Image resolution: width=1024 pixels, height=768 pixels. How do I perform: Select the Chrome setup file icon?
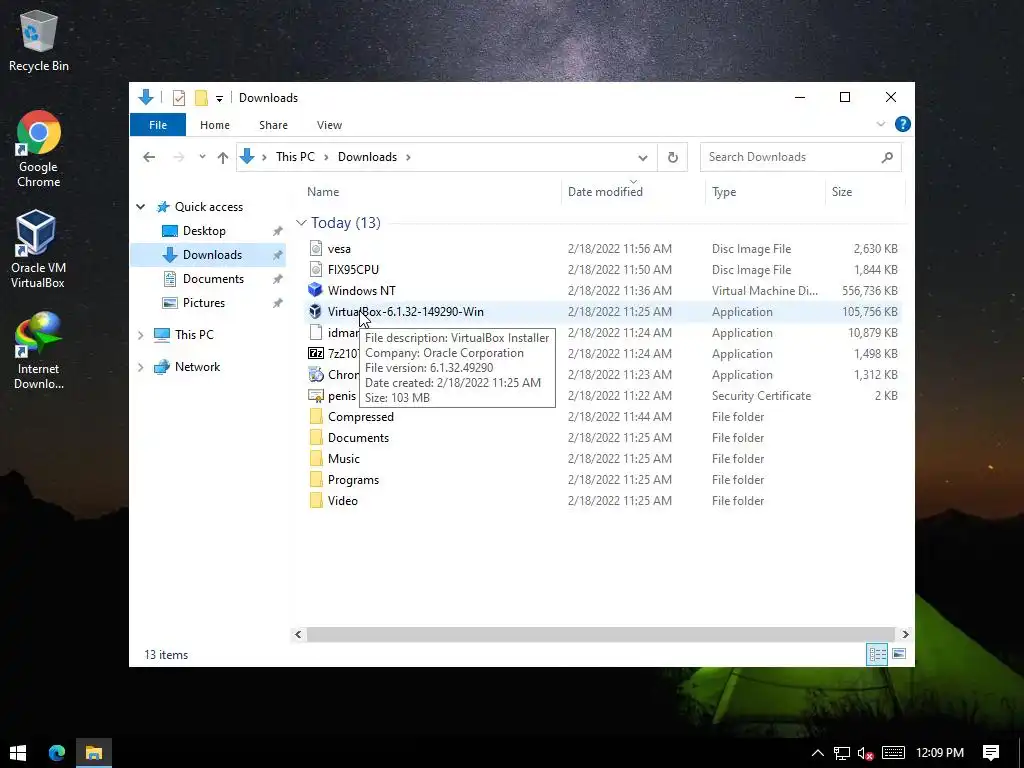pos(315,374)
